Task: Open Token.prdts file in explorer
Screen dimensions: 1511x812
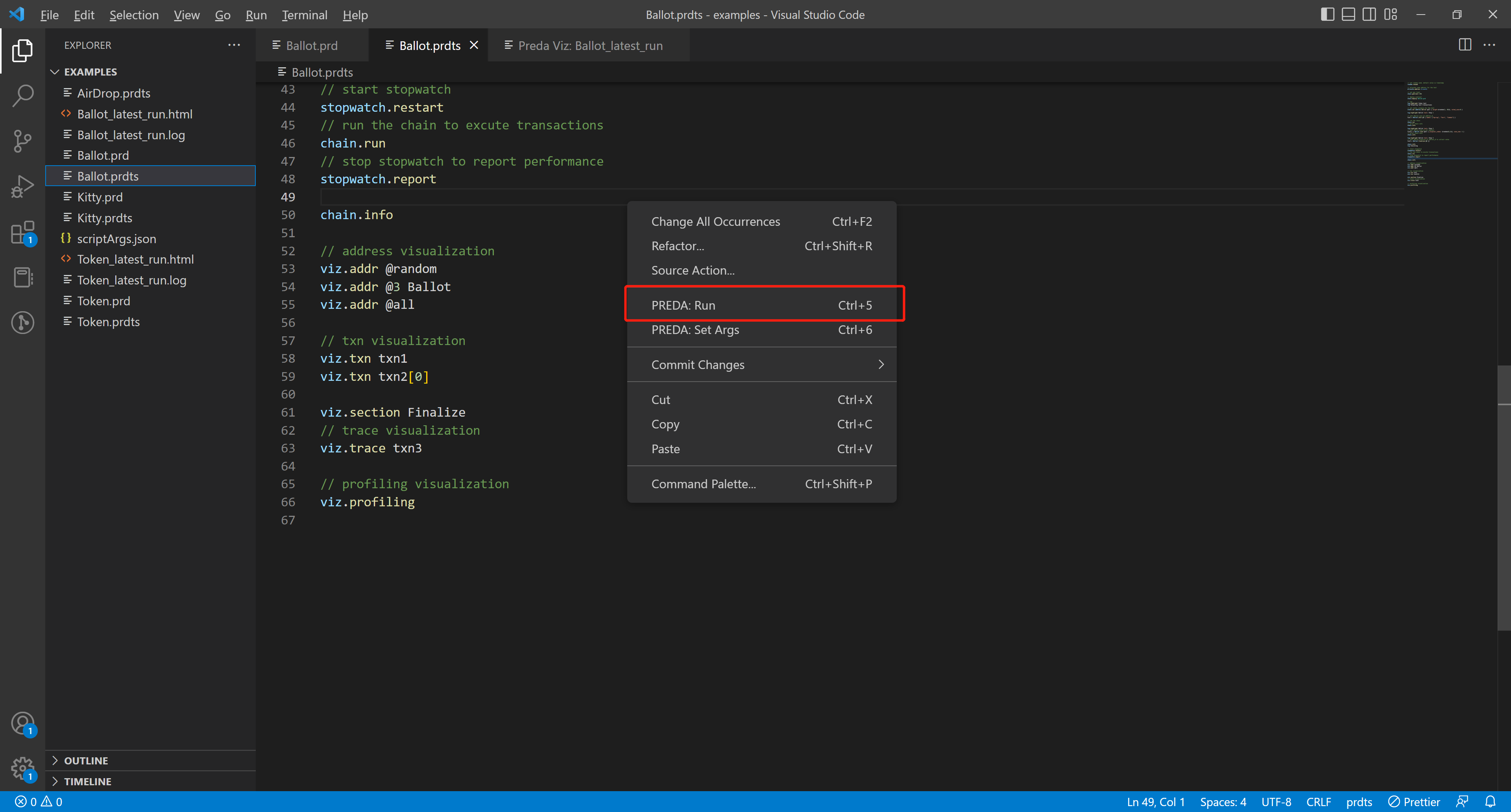Action: (108, 321)
